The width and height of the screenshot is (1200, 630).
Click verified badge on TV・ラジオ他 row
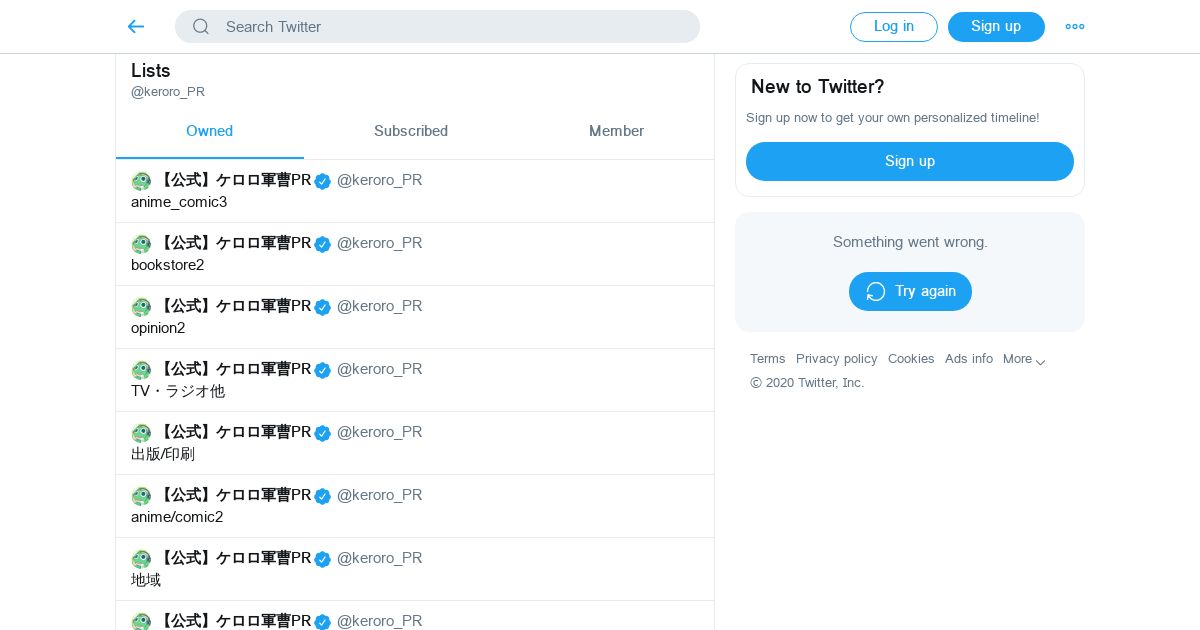[x=322, y=370]
